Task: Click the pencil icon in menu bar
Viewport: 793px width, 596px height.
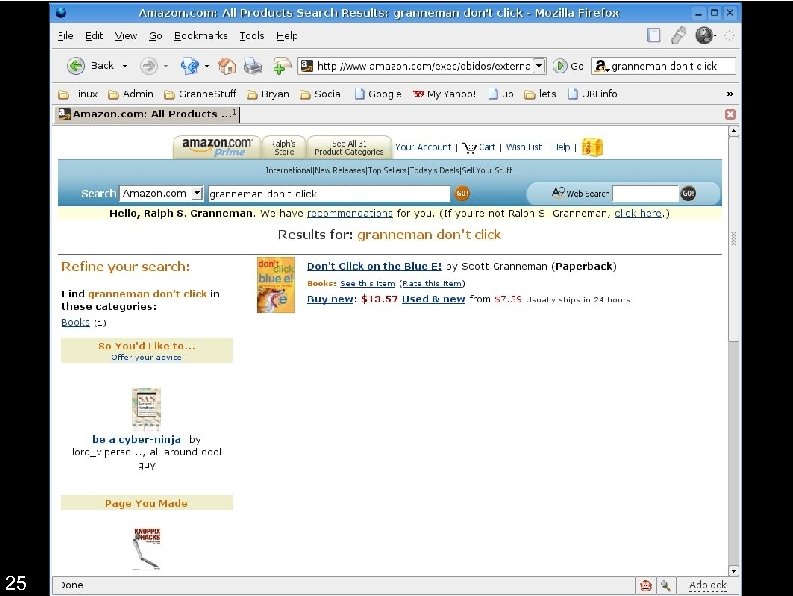Action: [x=678, y=35]
